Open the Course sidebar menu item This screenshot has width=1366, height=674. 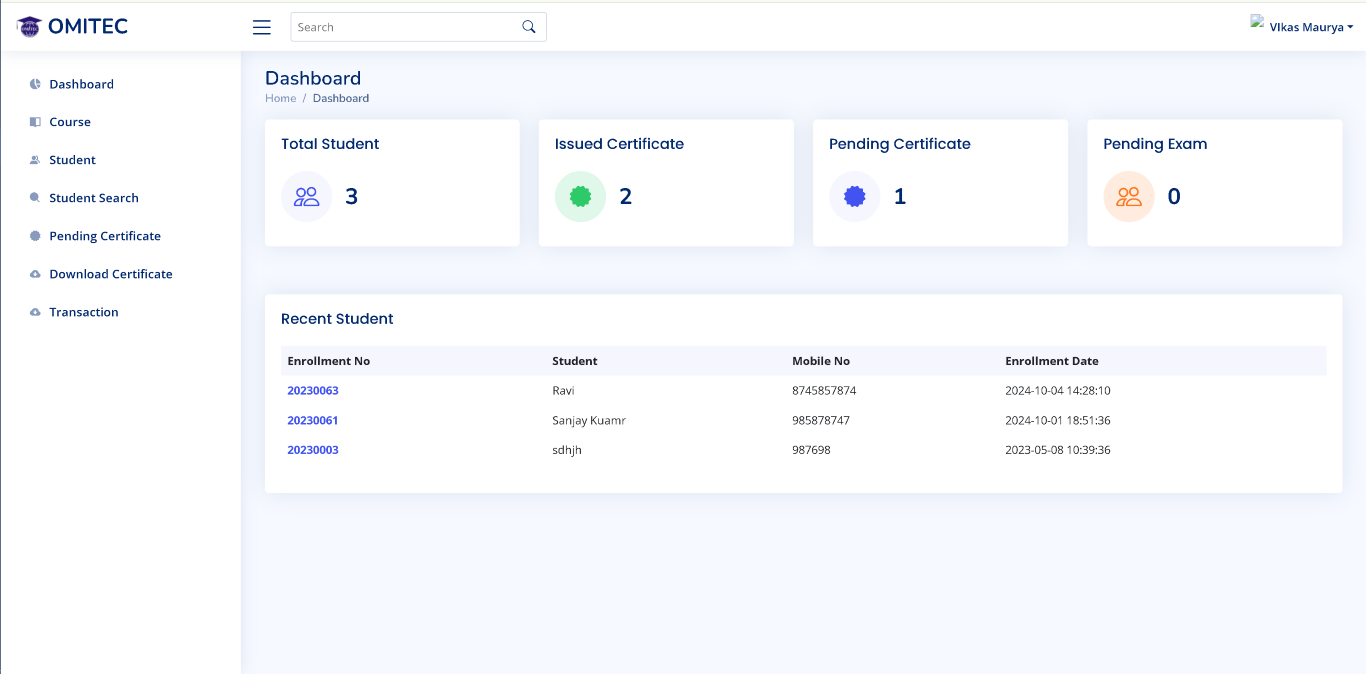pos(70,122)
